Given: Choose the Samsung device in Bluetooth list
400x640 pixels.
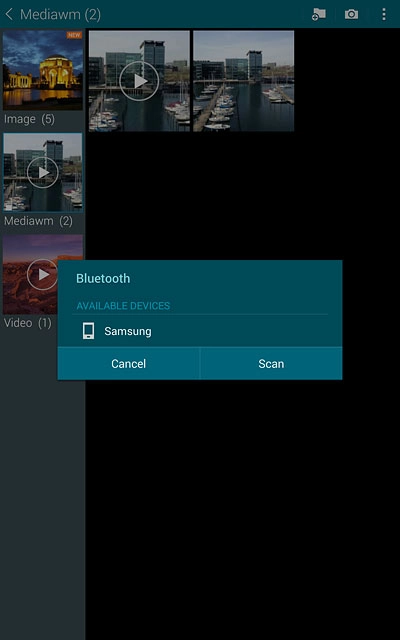Looking at the screenshot, I should coord(200,331).
